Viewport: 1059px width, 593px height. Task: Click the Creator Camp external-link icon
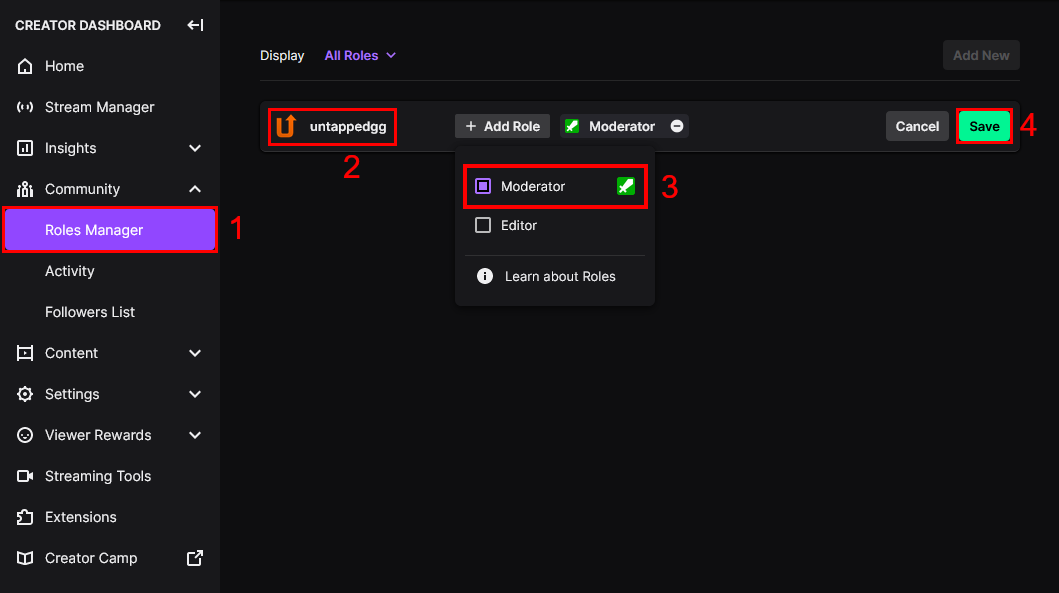(x=195, y=558)
